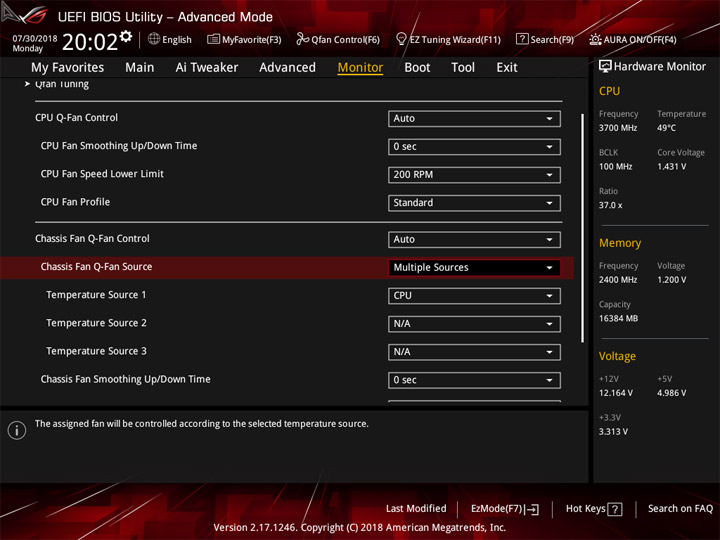This screenshot has height=540, width=720.
Task: Open the Advanced tab
Action: (287, 68)
